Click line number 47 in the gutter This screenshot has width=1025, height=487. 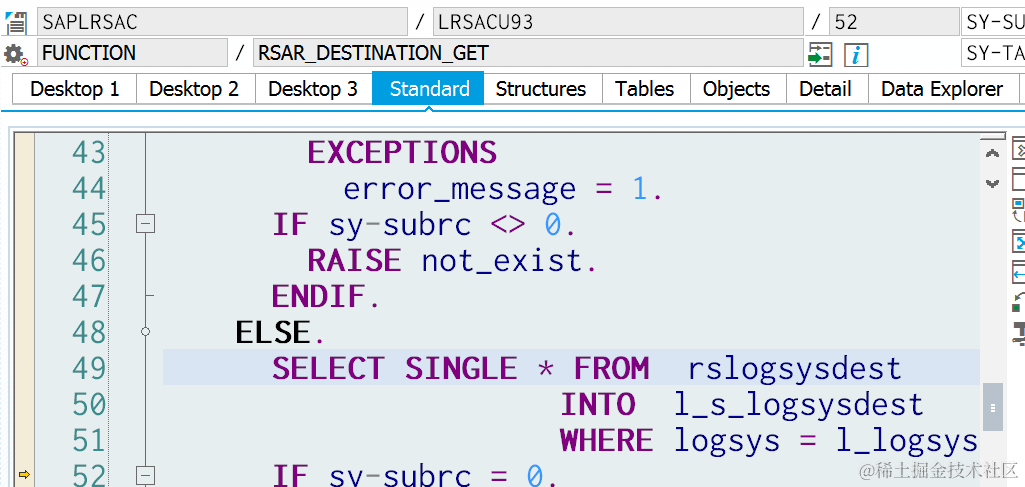click(88, 296)
